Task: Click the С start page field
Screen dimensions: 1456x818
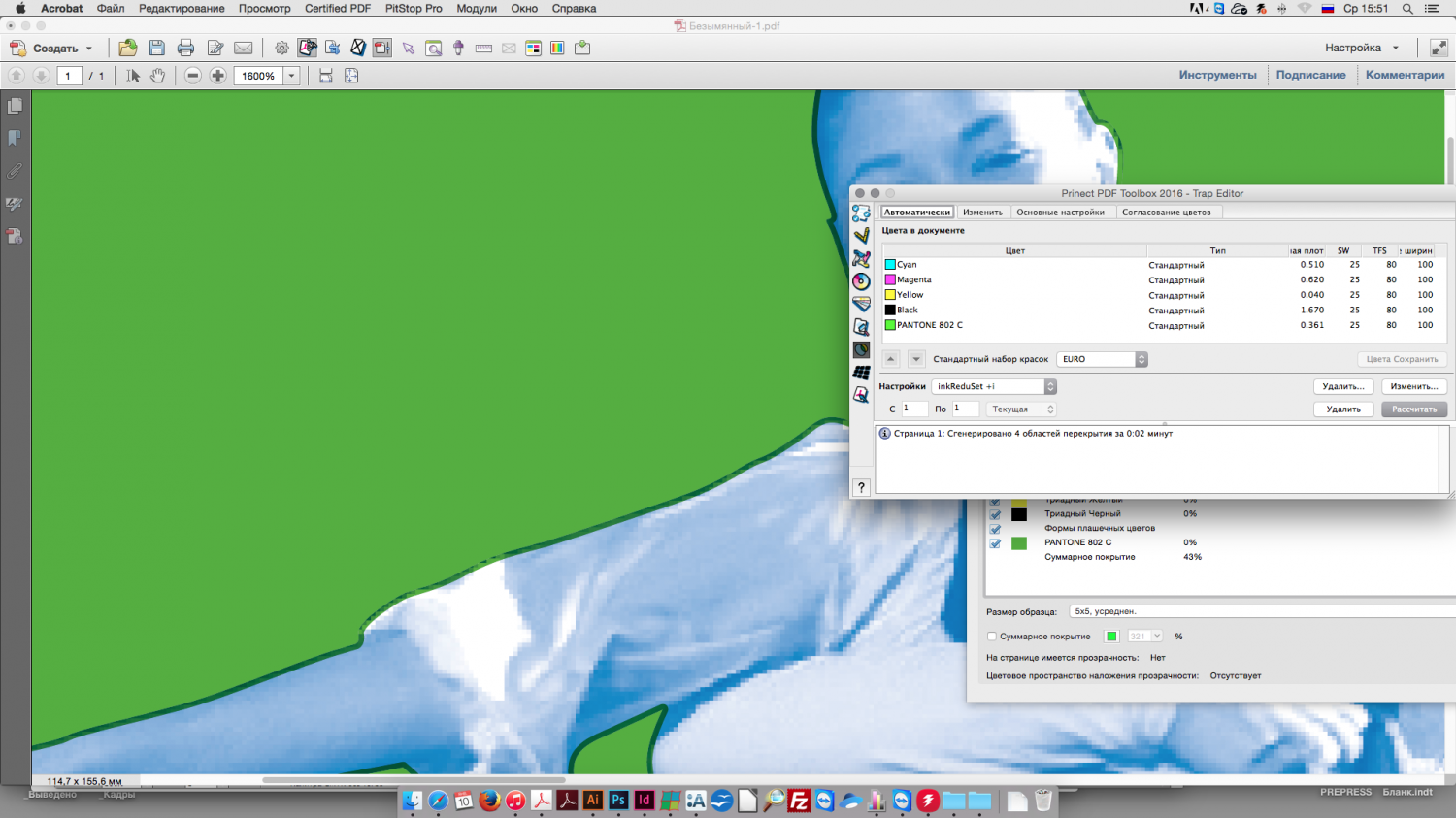Action: pyautogui.click(x=914, y=409)
